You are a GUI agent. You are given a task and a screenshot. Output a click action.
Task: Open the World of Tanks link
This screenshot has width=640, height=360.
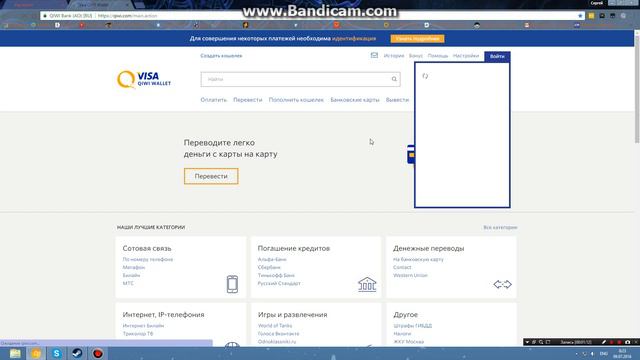pyautogui.click(x=275, y=326)
